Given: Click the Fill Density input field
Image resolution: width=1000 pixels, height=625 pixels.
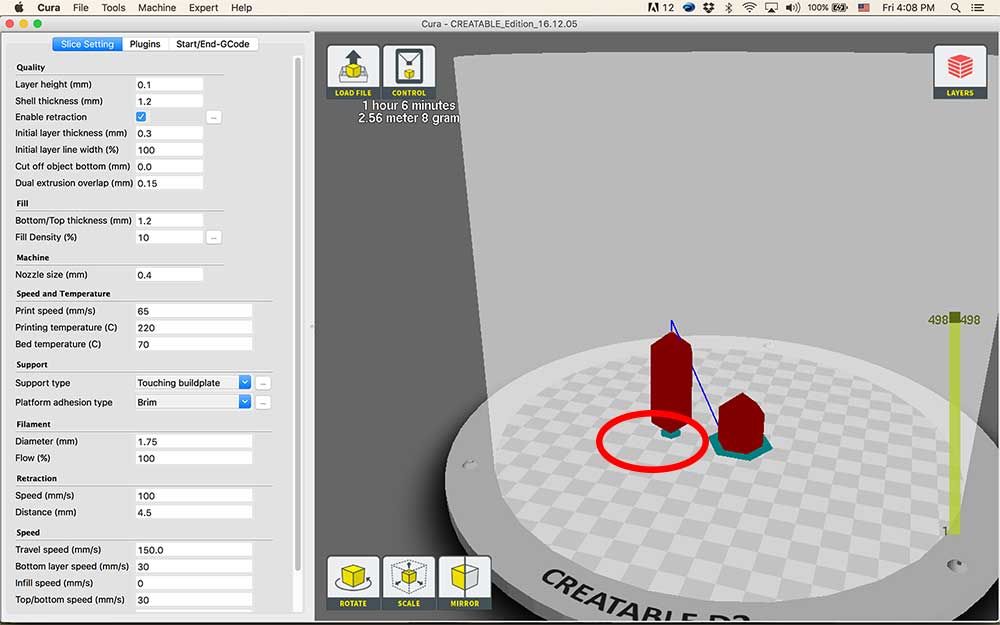Looking at the screenshot, I should tap(169, 237).
